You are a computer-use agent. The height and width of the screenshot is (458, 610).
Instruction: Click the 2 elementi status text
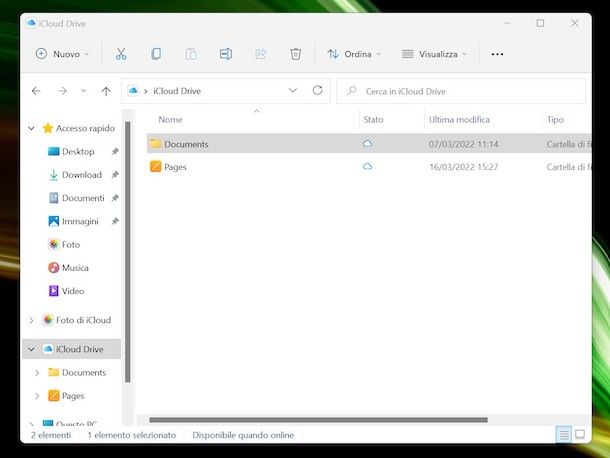(51, 435)
